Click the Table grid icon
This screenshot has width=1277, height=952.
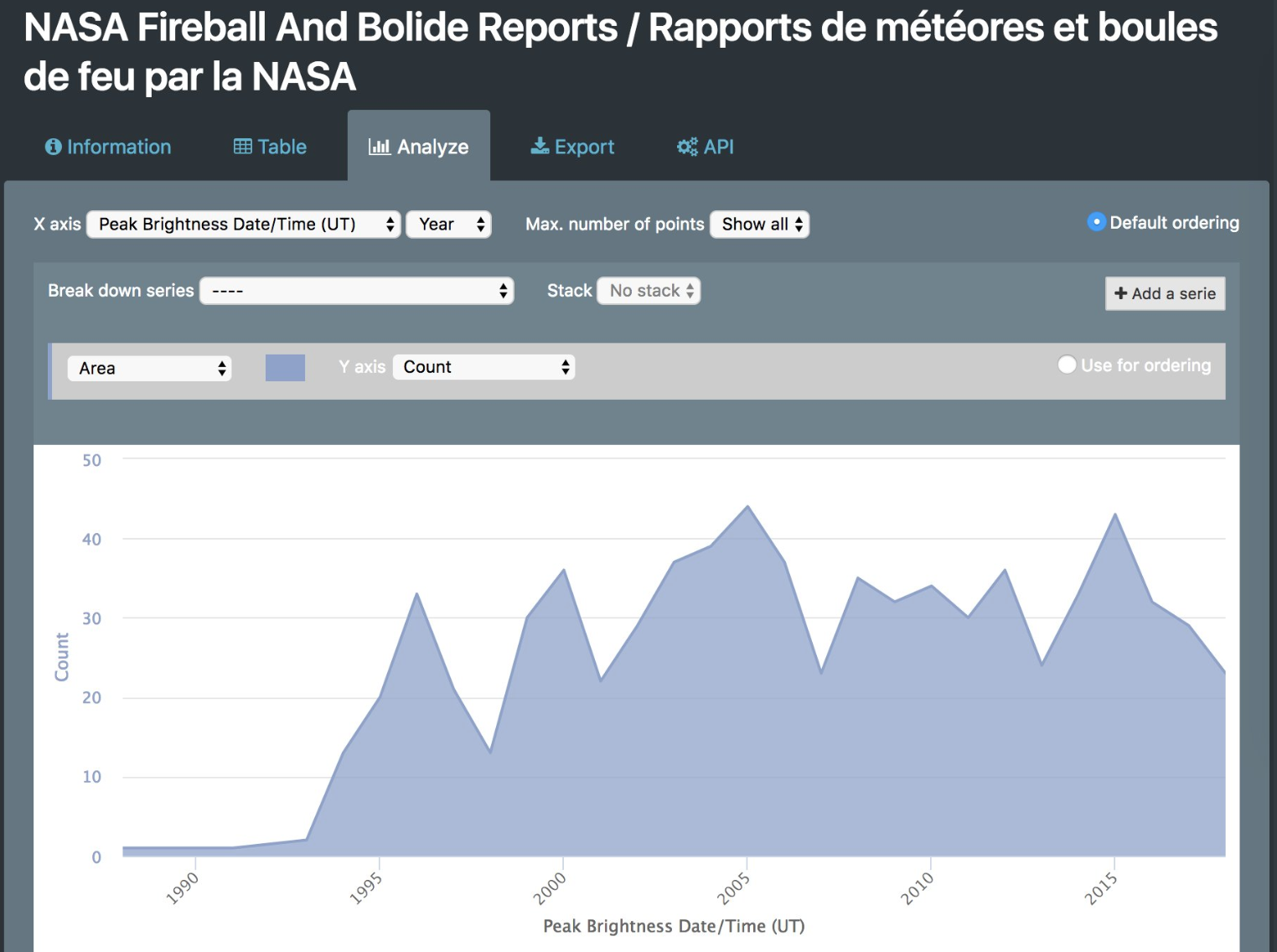242,147
